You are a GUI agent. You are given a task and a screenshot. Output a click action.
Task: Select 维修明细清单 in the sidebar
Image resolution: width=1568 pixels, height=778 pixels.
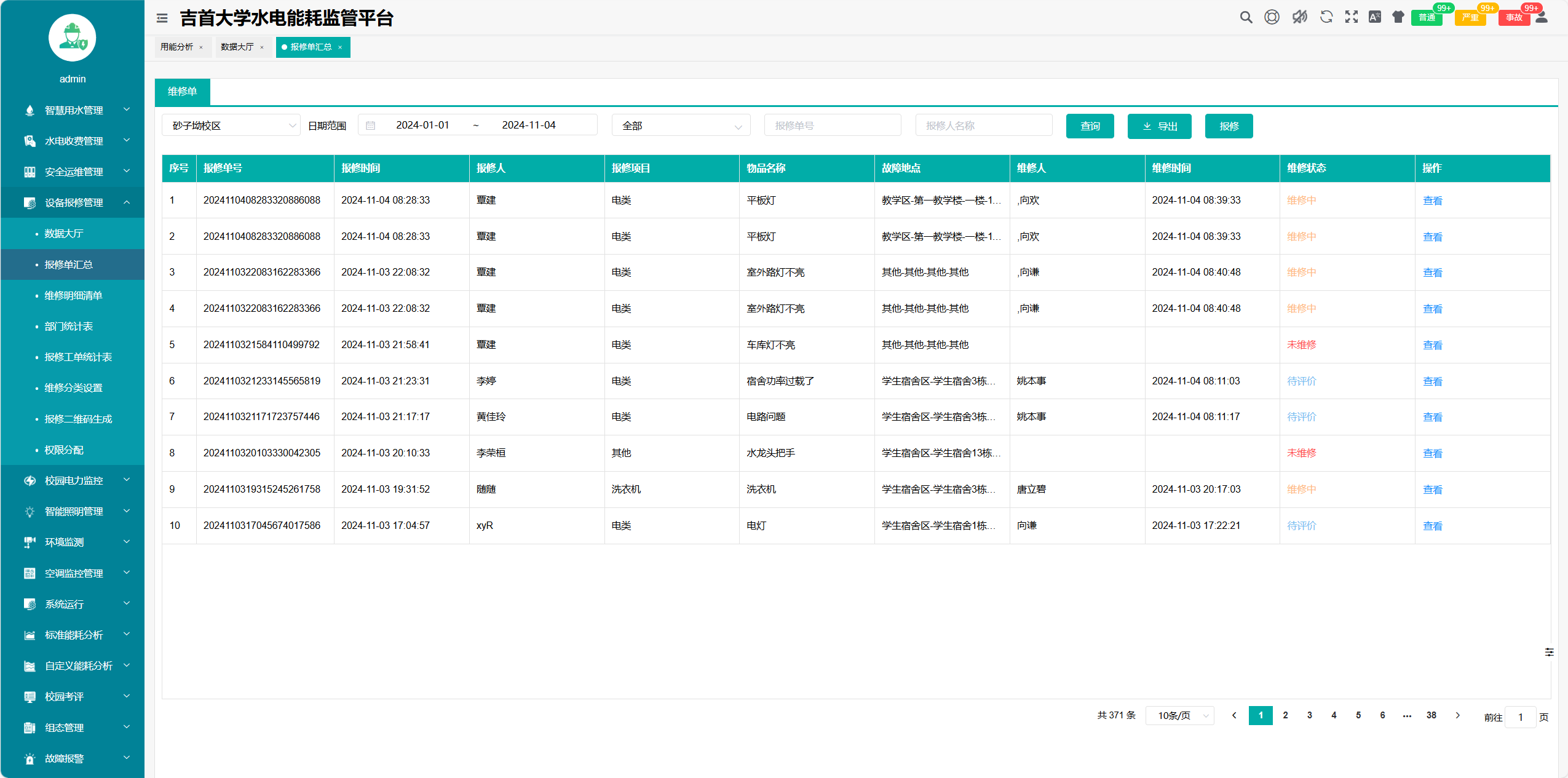[x=73, y=295]
